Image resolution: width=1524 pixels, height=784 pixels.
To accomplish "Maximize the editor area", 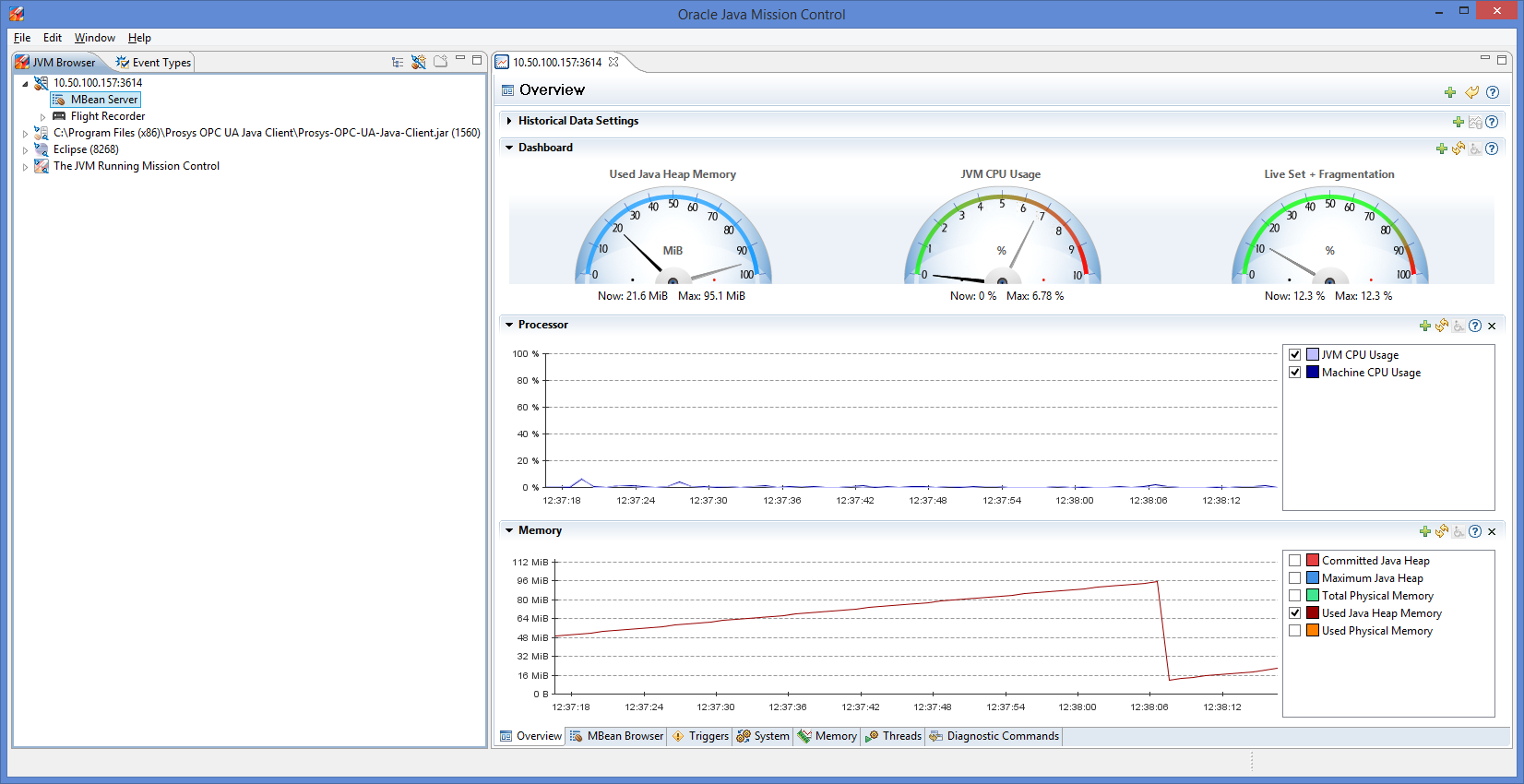I will point(1502,60).
